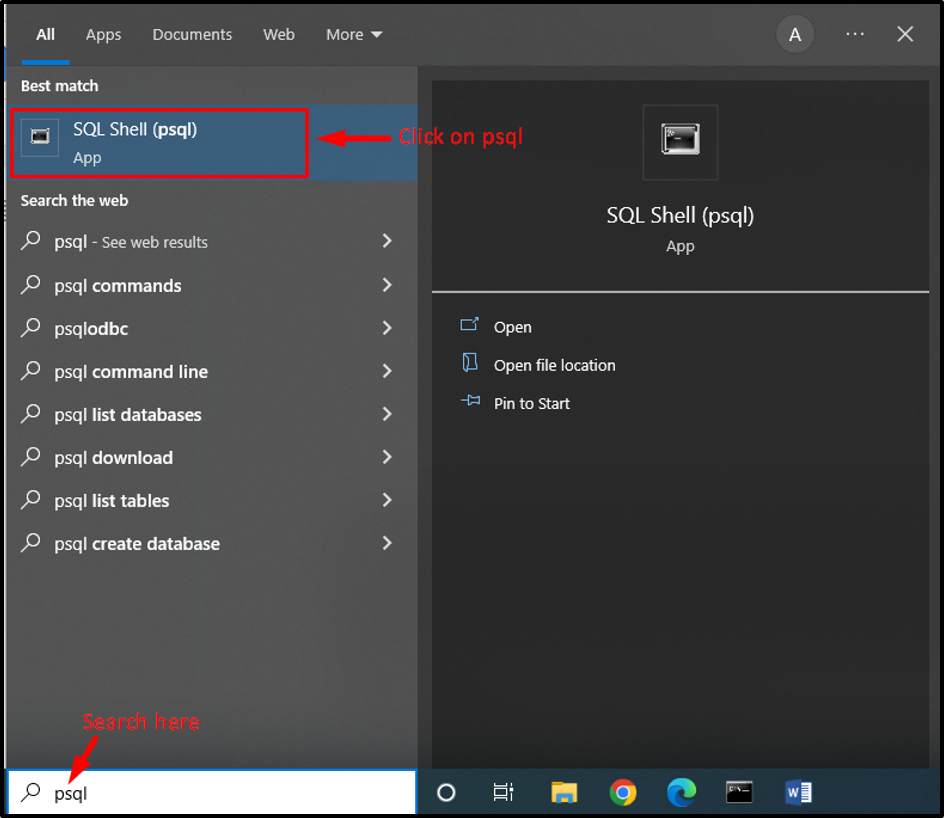Launch Google Chrome from the taskbar
The image size is (944, 818).
[x=622, y=792]
